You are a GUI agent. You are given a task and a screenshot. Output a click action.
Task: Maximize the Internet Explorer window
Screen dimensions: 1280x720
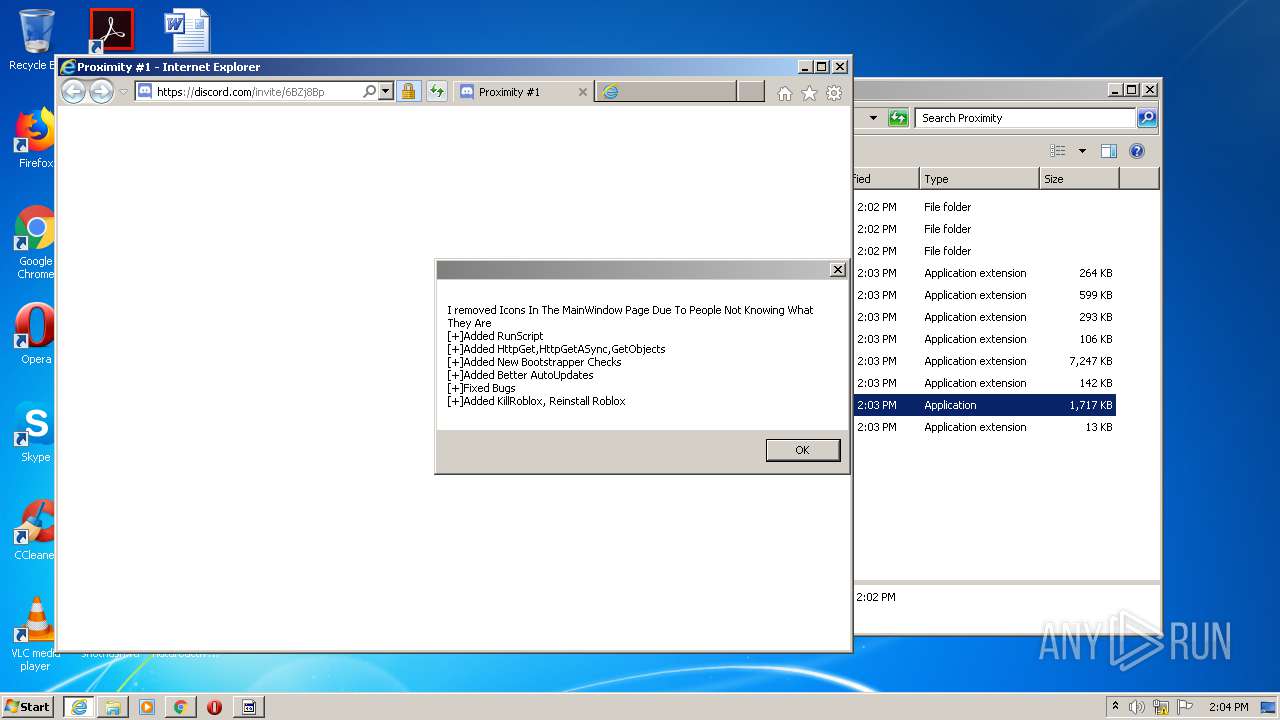pyautogui.click(x=822, y=67)
